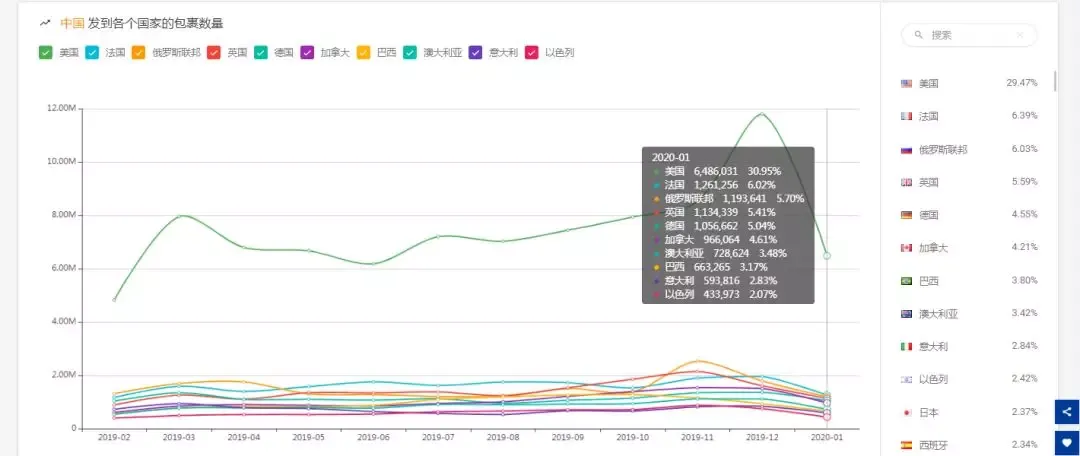The height and width of the screenshot is (456, 1080).
Task: Click the United States flag icon
Action: (906, 83)
